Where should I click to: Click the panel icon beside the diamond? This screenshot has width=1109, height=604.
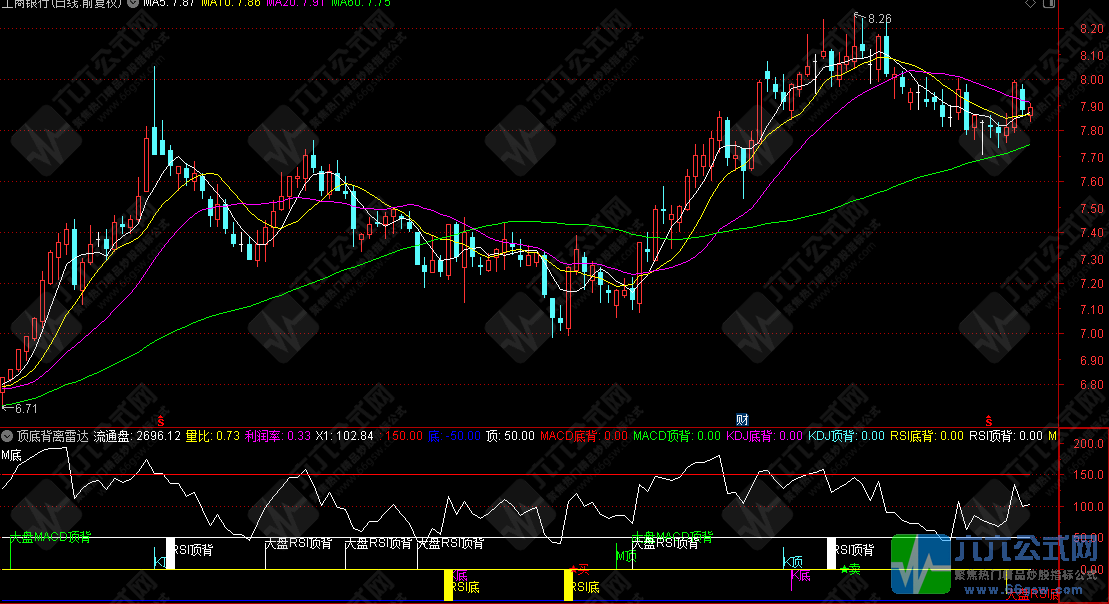1050,5
